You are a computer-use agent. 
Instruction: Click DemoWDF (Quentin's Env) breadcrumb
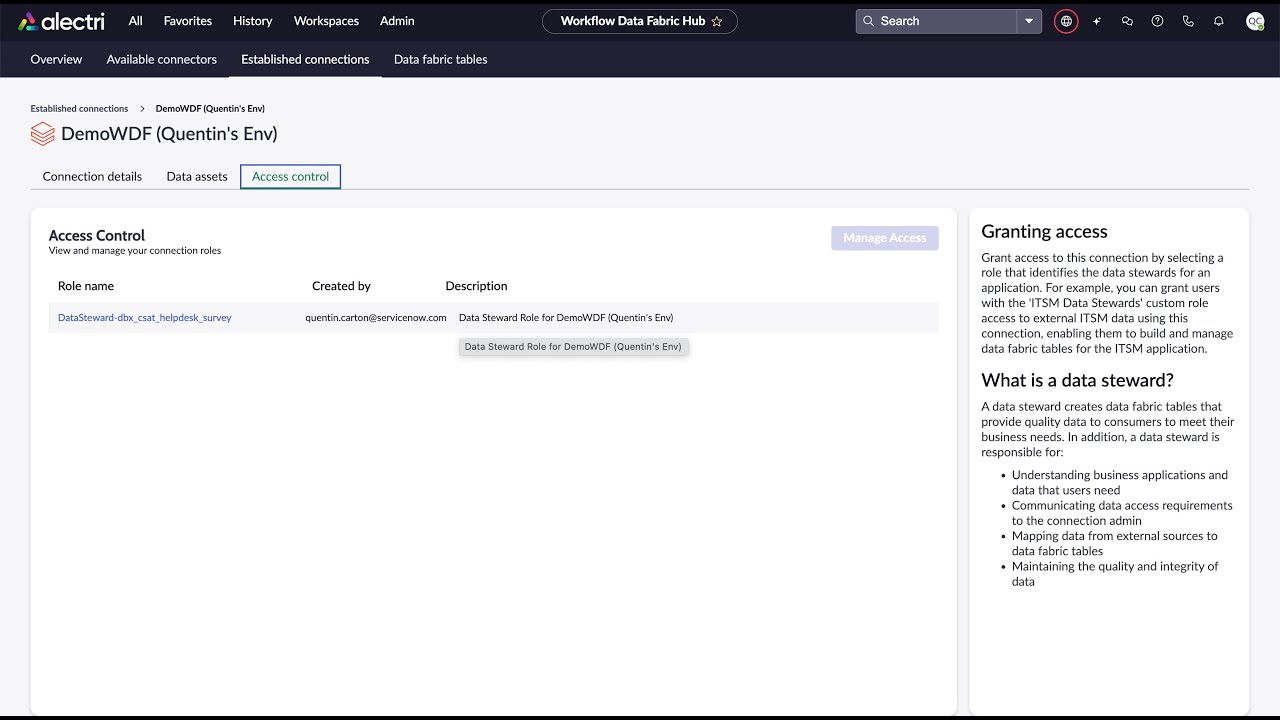coord(210,108)
